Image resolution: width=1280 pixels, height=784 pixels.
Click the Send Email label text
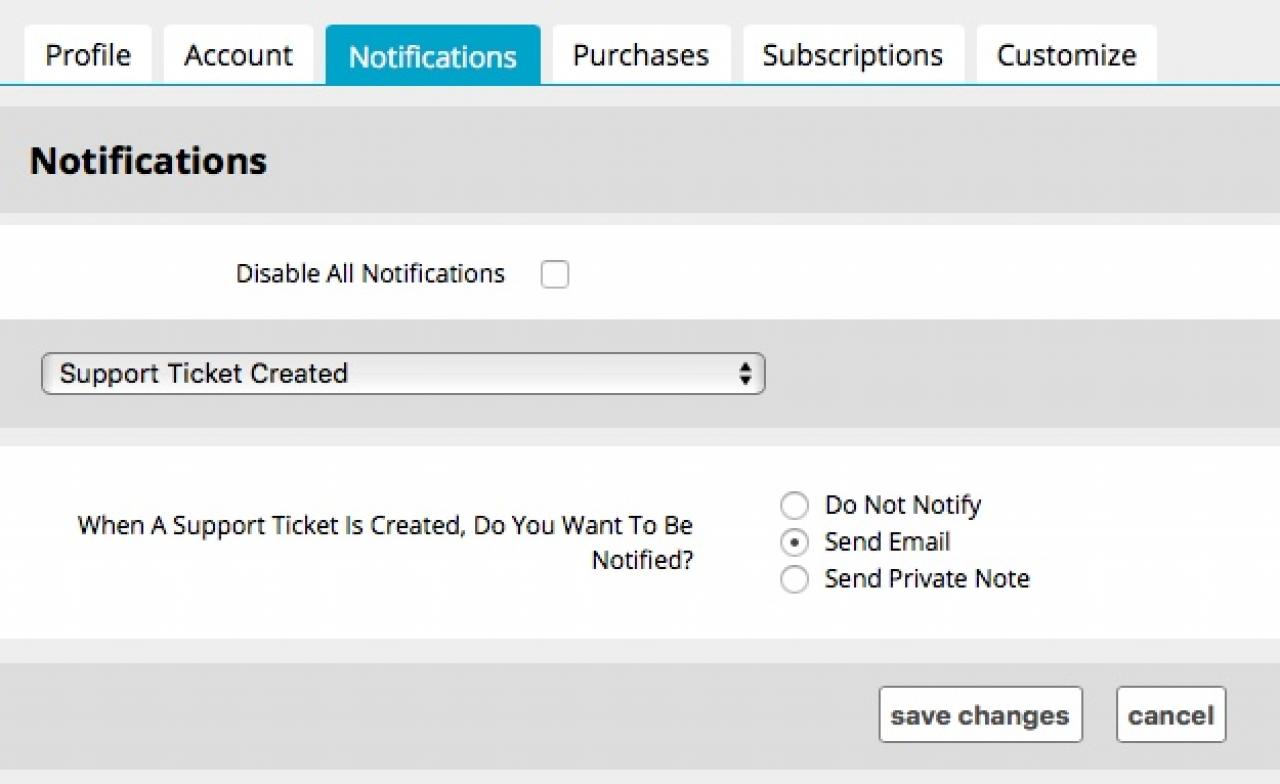click(887, 543)
